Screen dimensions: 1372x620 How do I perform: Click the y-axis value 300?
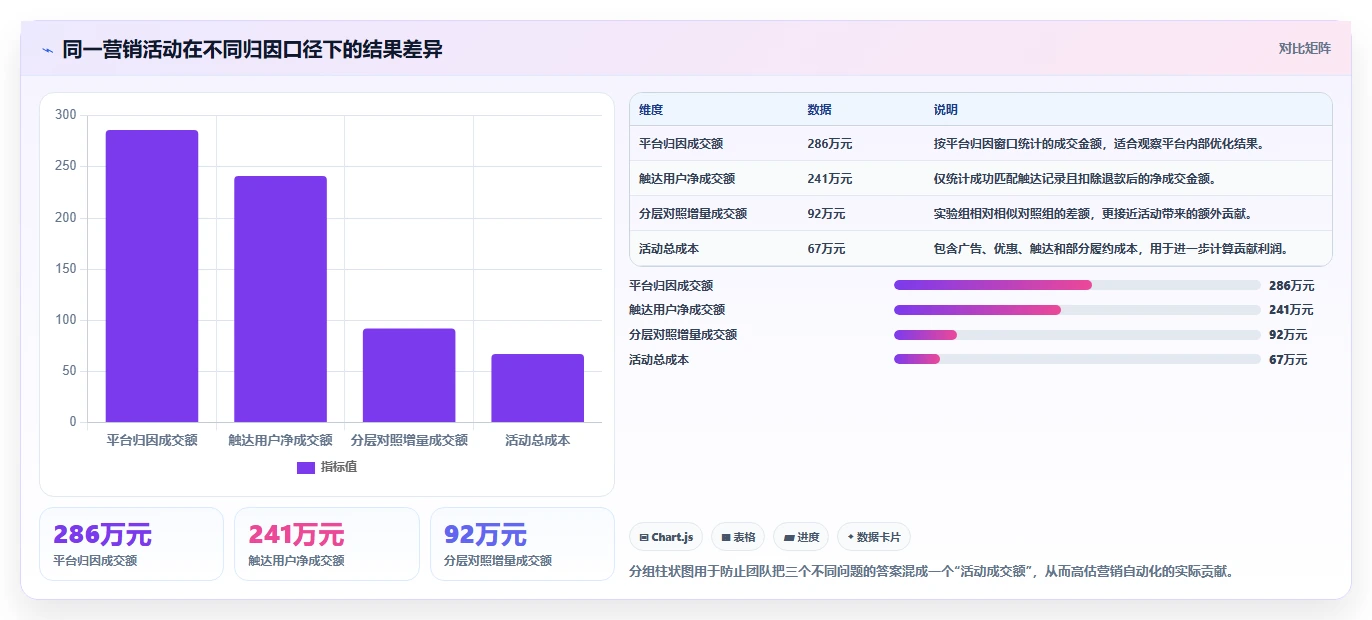coord(66,115)
